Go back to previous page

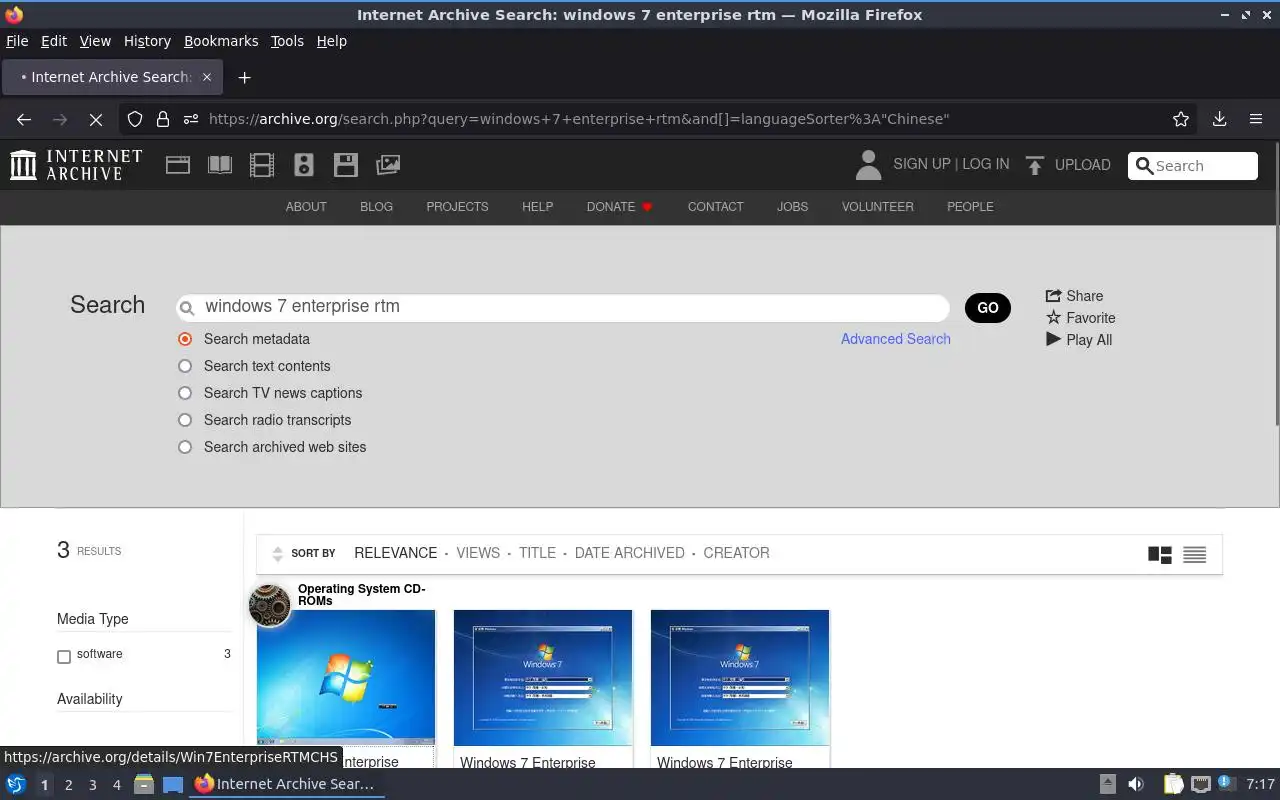point(24,119)
